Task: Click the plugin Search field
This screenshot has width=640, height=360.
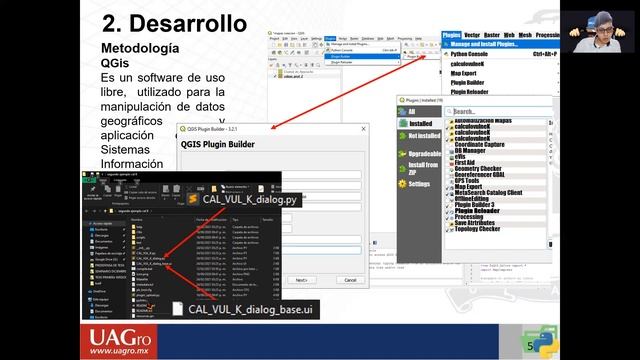Action: (498, 111)
